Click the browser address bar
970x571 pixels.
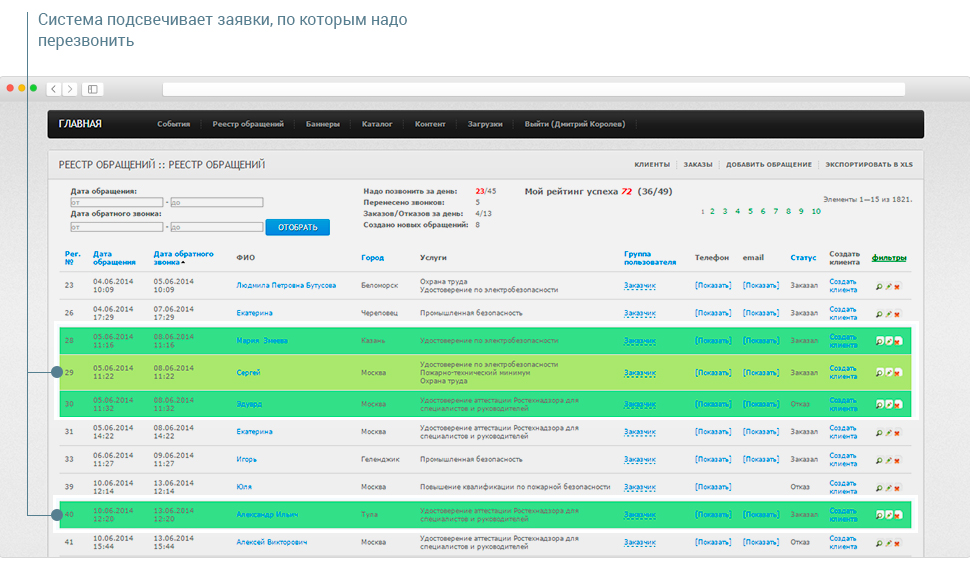coord(534,89)
